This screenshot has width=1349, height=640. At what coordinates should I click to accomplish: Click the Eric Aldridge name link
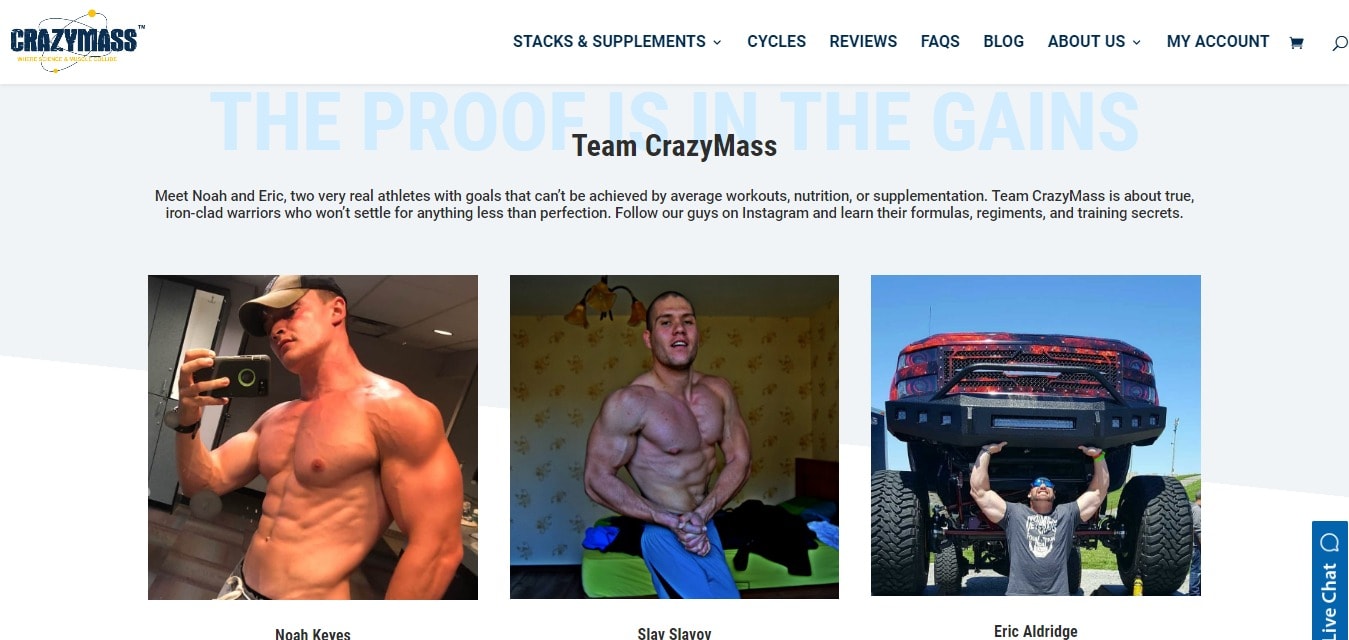1036,631
